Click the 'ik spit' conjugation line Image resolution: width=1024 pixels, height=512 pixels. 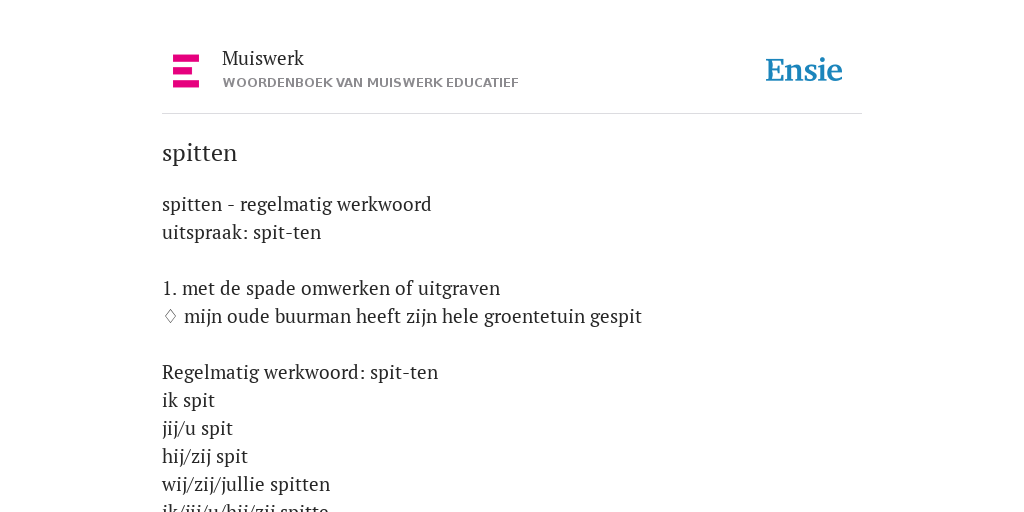[188, 401]
